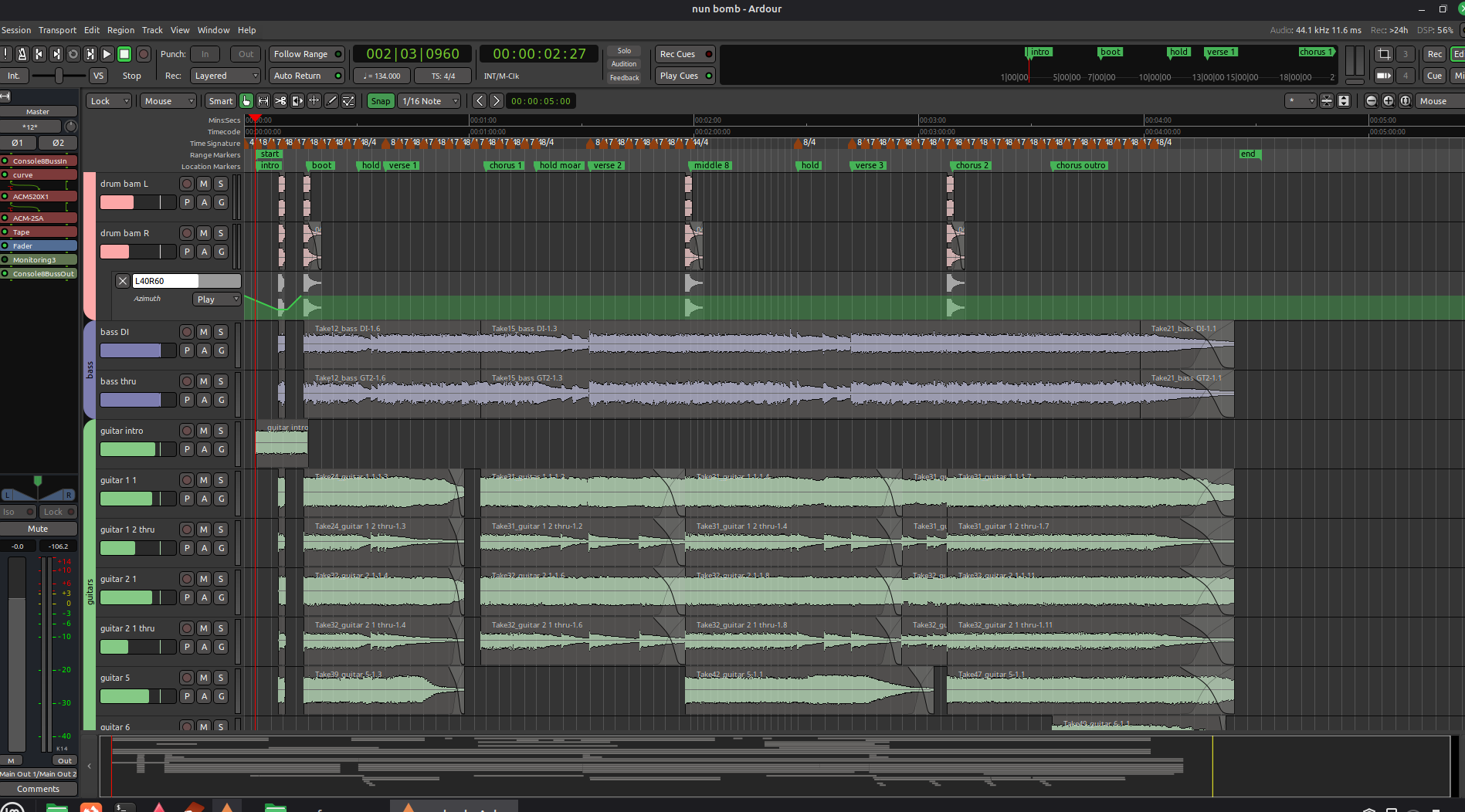Select the Grab hand tool
The image size is (1465, 812).
(x=246, y=101)
